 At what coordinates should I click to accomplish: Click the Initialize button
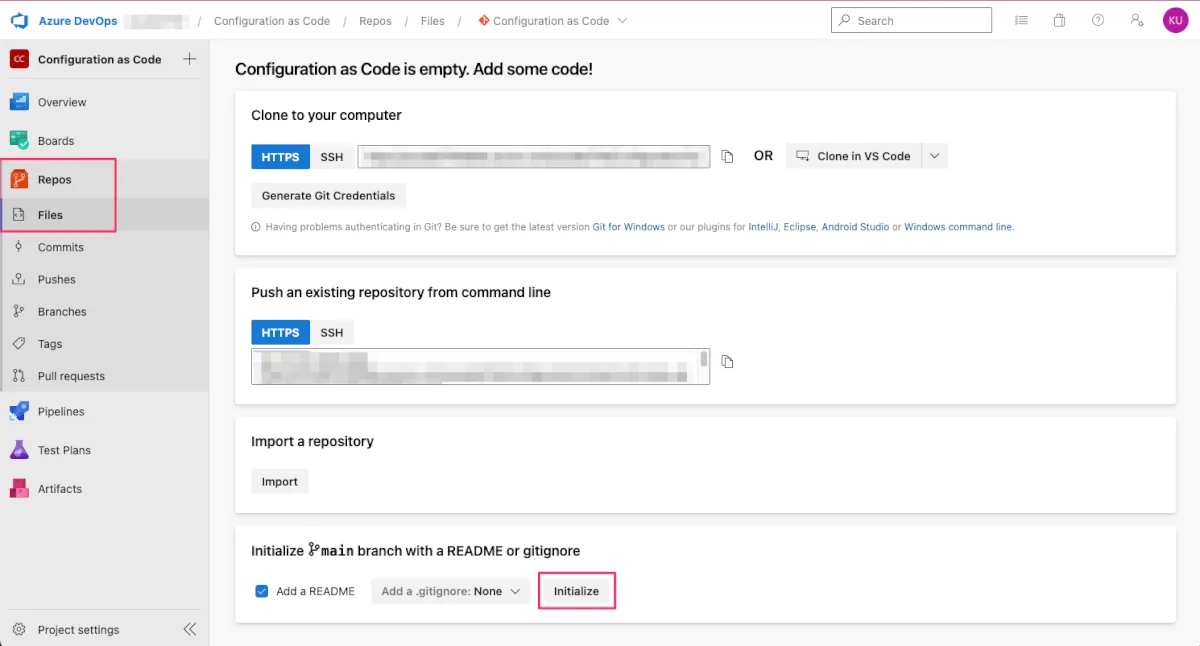point(576,591)
